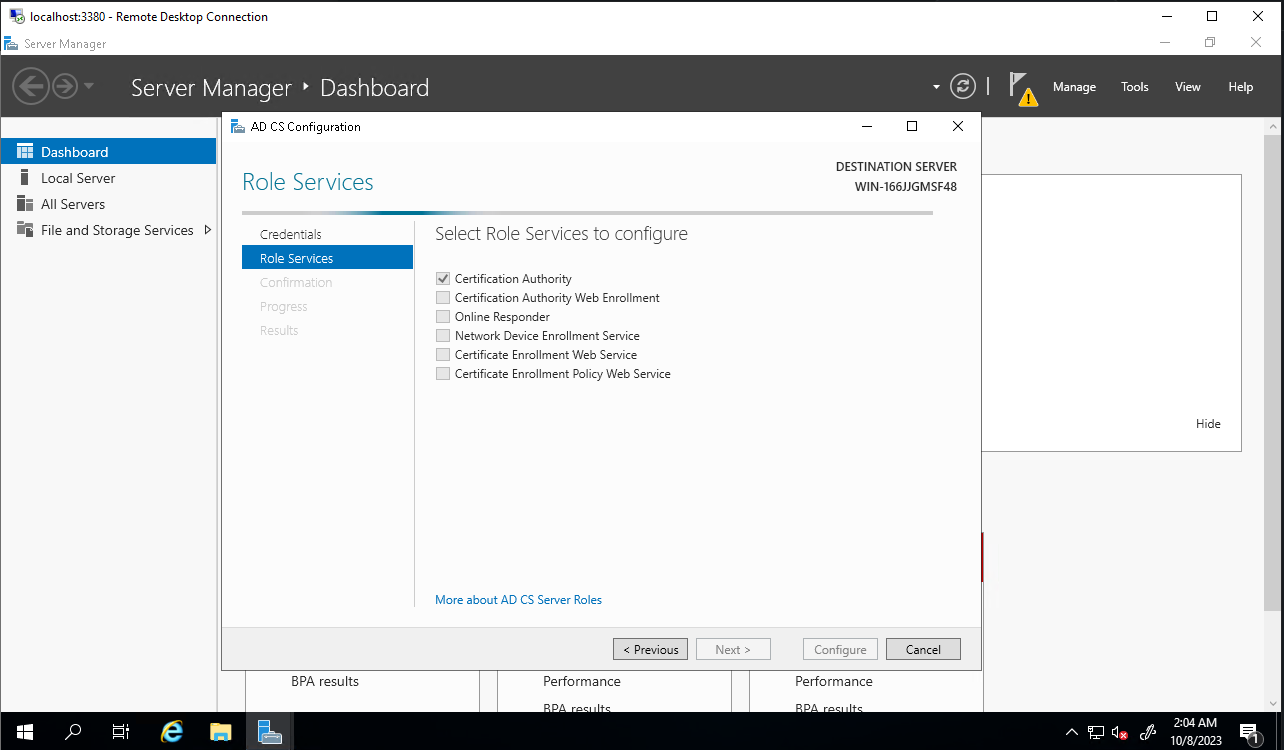Select Credentials step in wizard sidebar
This screenshot has width=1284, height=750.
[291, 234]
